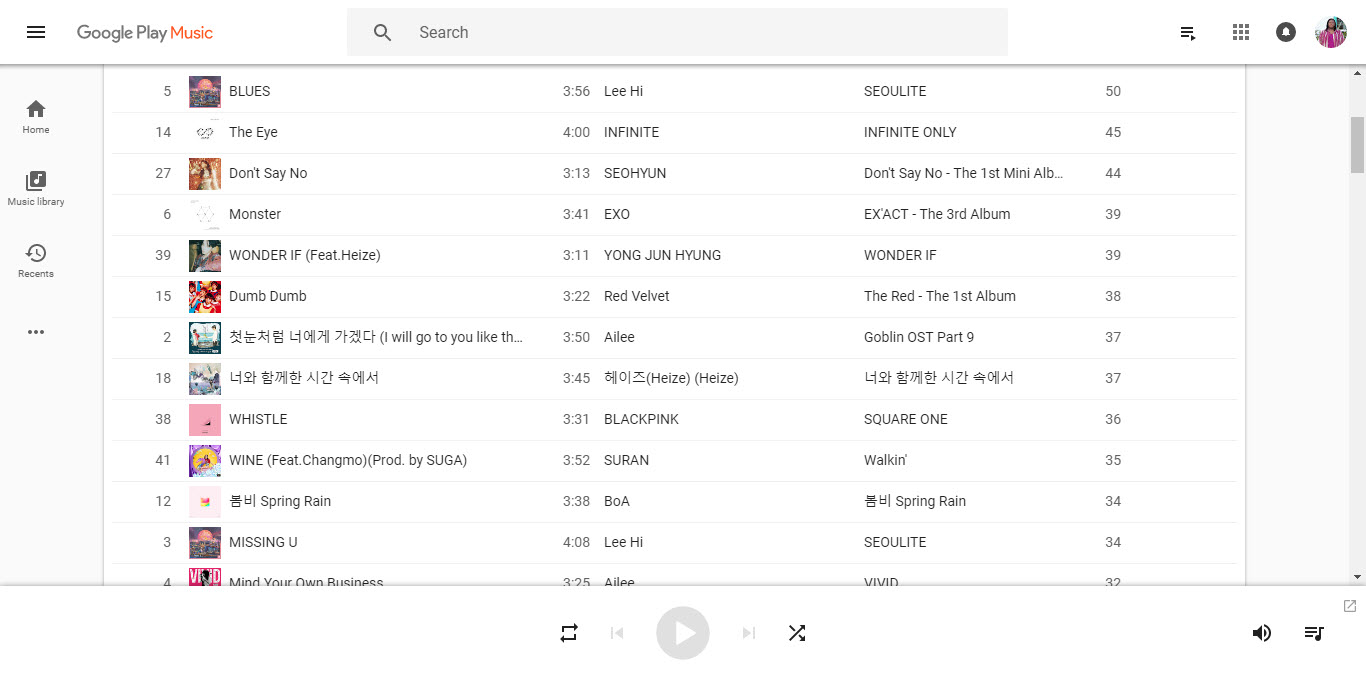Screen dimensions: 1366x676
Task: Open the mini player pop-out icon
Action: coord(1350,606)
